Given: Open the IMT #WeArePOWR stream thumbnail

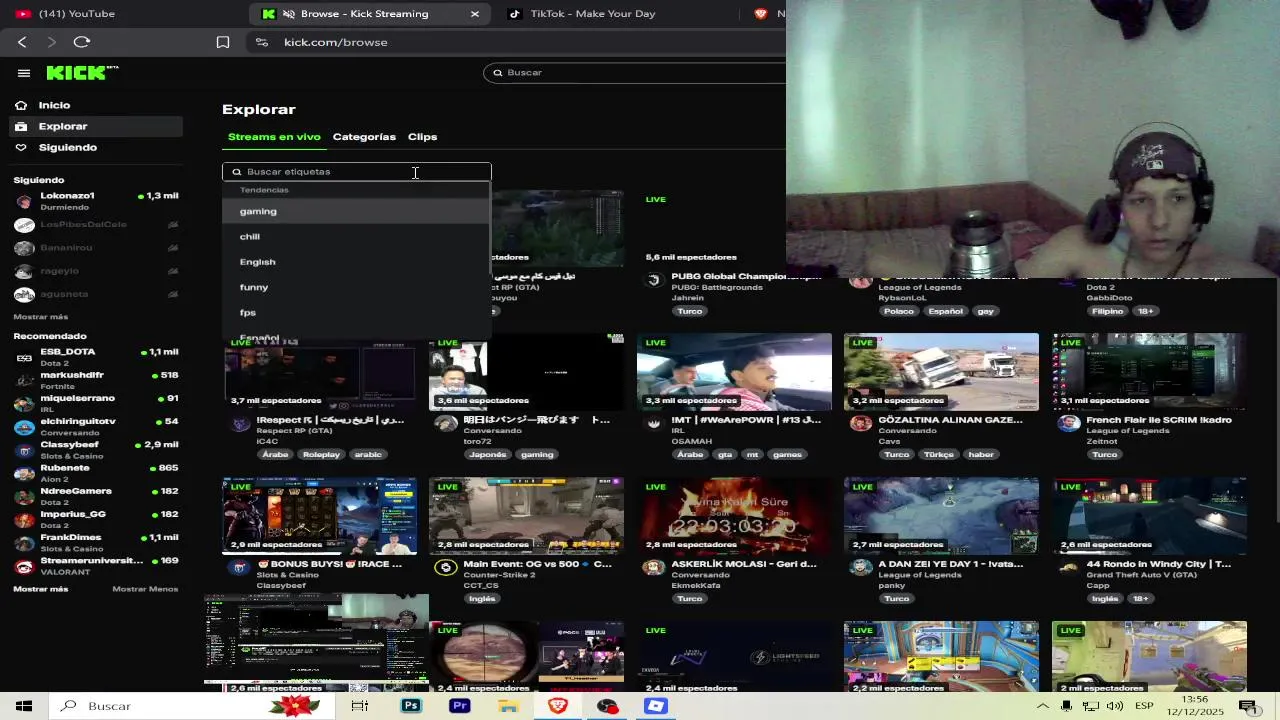Looking at the screenshot, I should click(734, 372).
